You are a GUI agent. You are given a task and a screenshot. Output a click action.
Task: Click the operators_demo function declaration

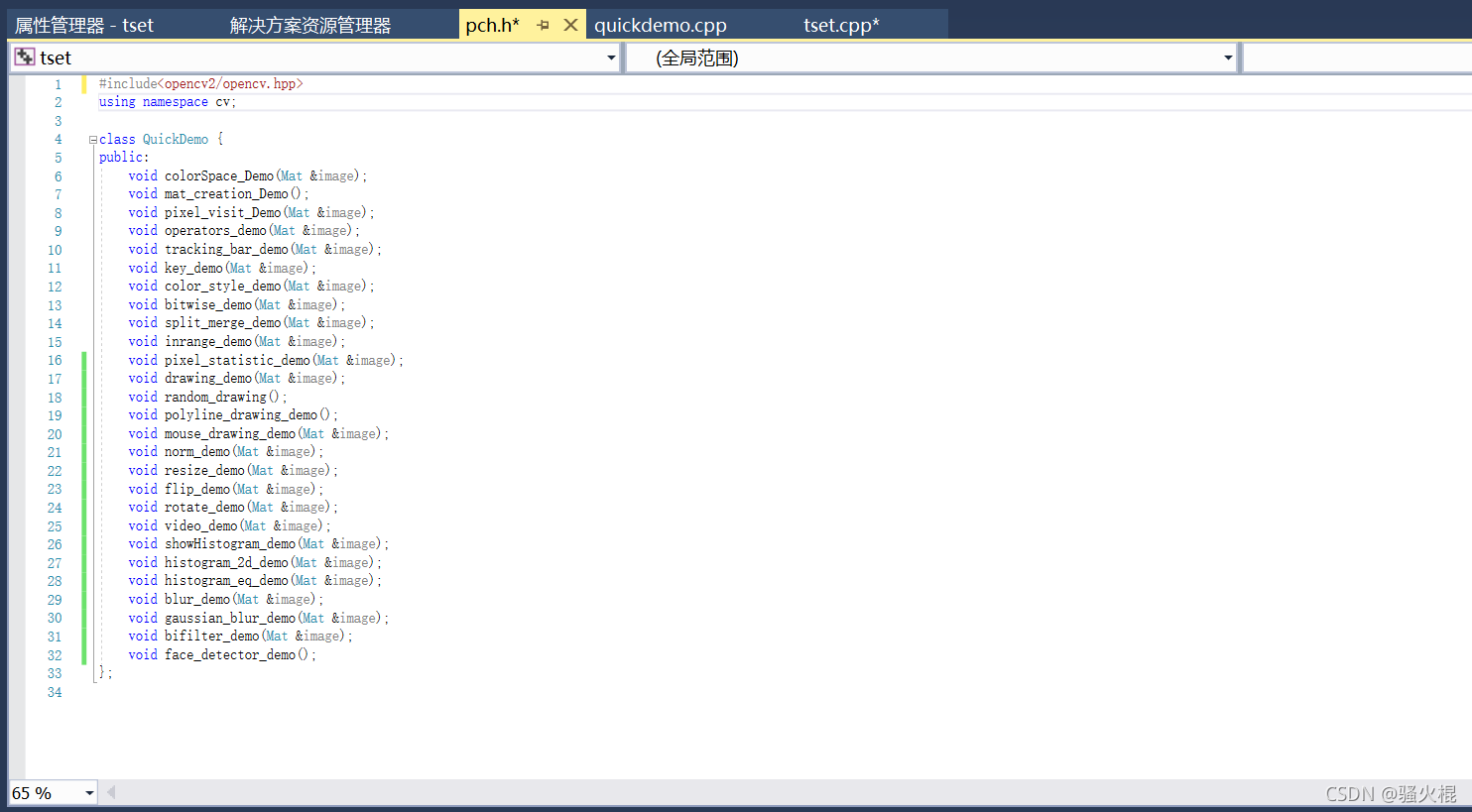[244, 230]
